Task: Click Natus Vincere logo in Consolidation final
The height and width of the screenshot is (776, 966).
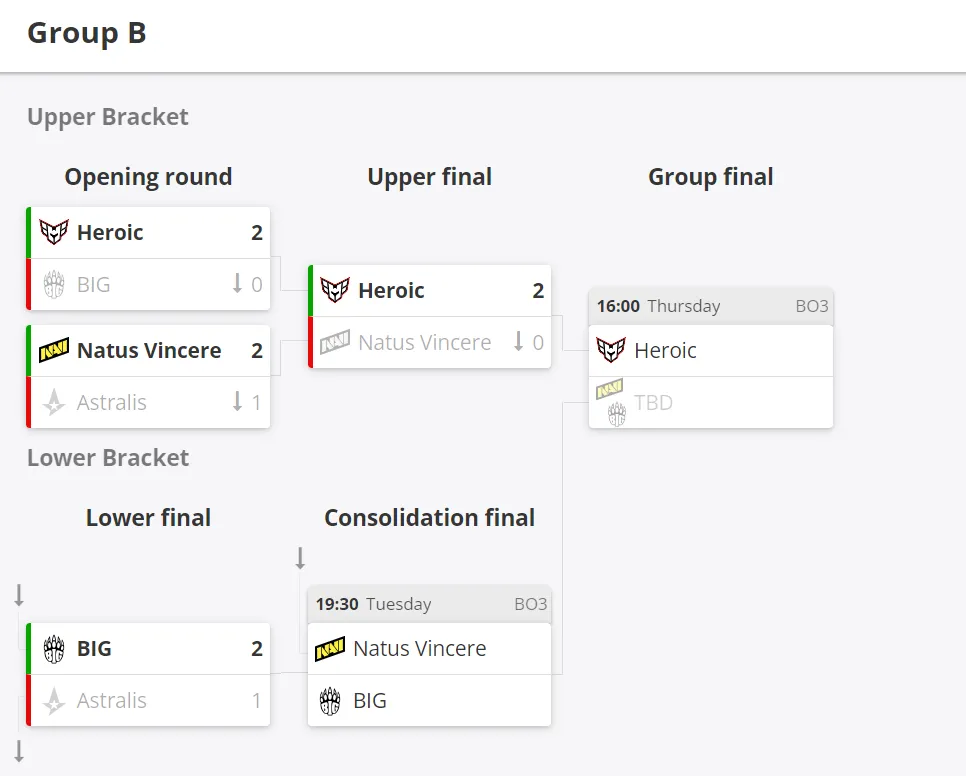Action: coord(330,649)
